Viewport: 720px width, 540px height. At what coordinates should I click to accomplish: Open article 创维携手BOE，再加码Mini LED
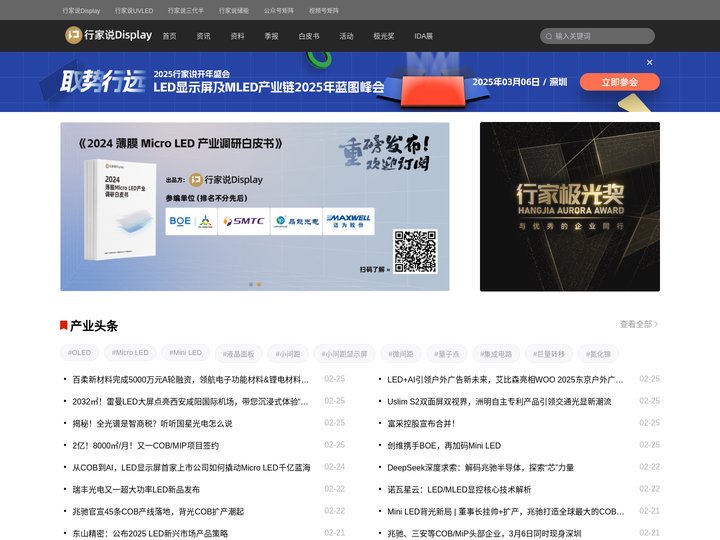click(x=444, y=445)
